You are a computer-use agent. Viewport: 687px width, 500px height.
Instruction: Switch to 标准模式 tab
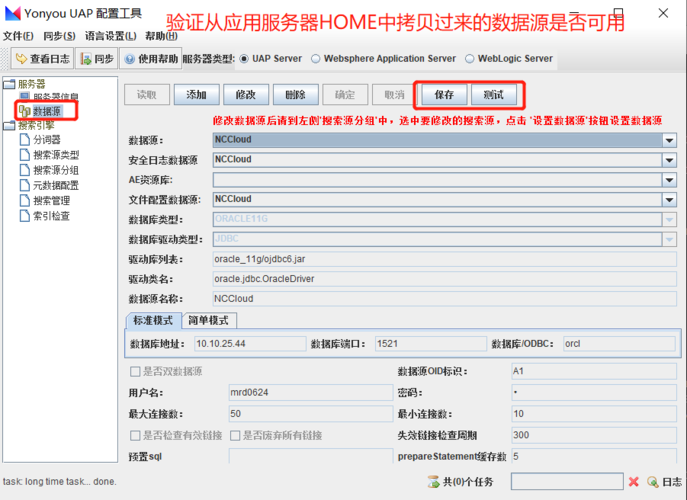pos(153,320)
